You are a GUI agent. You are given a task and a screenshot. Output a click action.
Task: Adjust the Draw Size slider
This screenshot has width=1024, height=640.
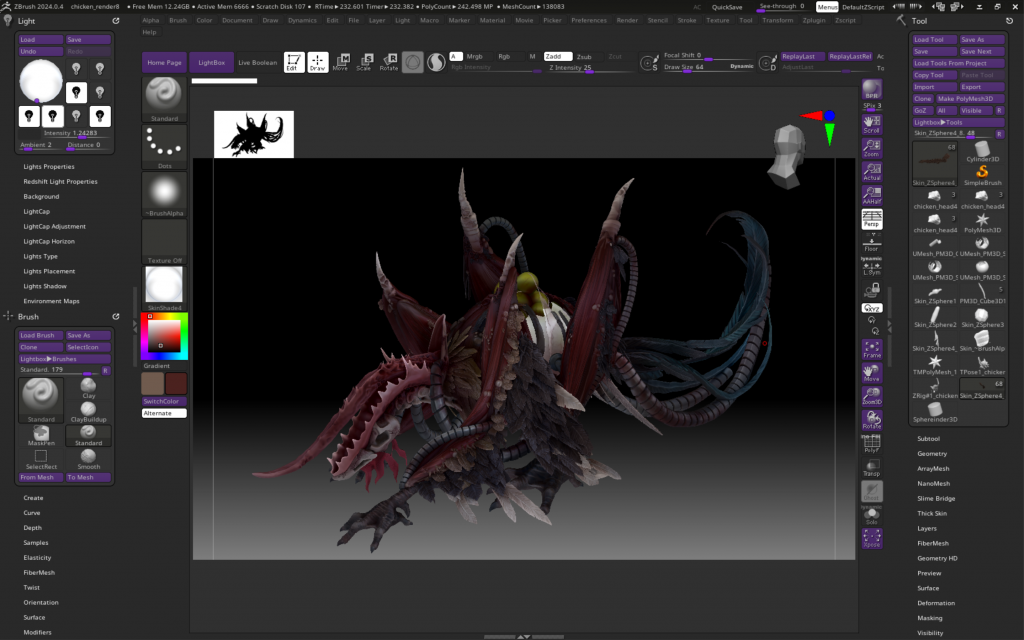tap(709, 67)
